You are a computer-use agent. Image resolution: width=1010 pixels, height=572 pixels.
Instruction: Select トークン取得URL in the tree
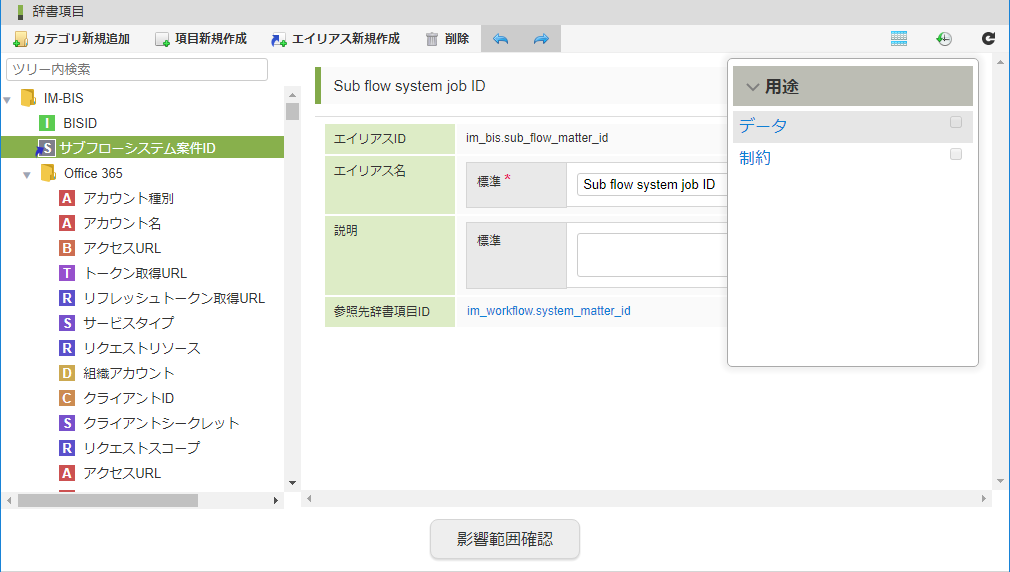pyautogui.click(x=135, y=273)
